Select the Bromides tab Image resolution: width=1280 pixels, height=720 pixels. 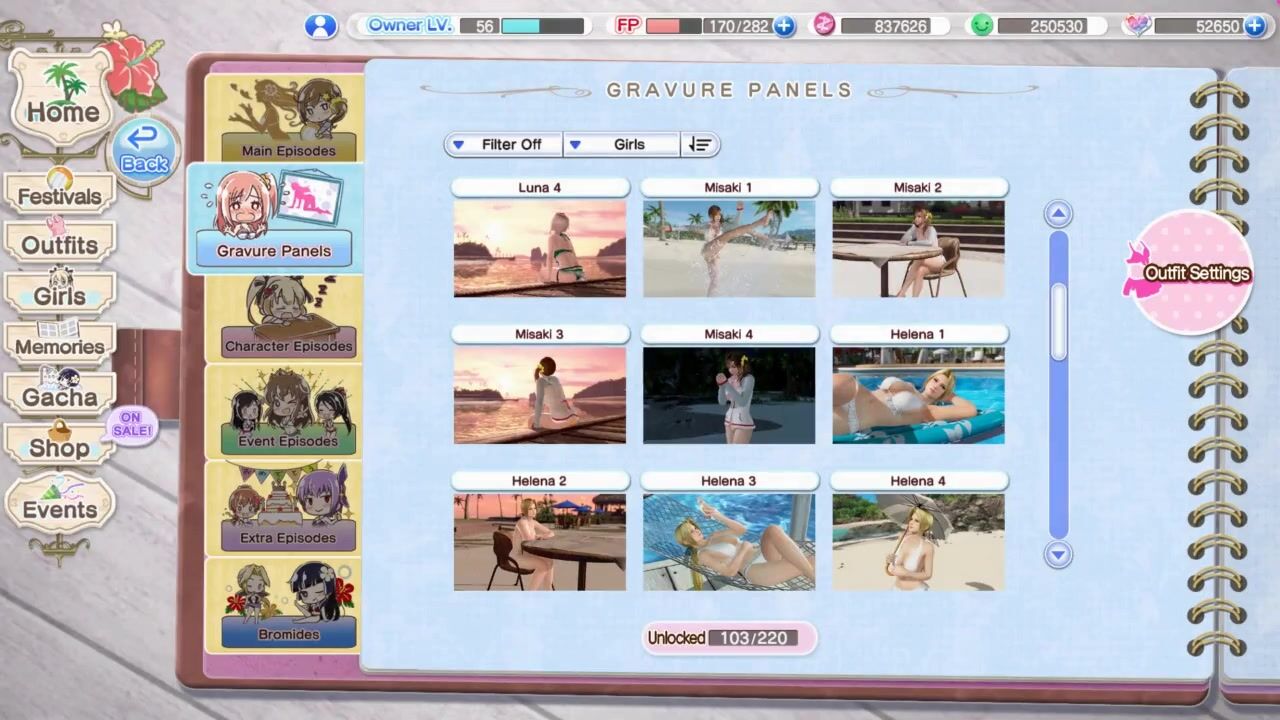[x=288, y=606]
